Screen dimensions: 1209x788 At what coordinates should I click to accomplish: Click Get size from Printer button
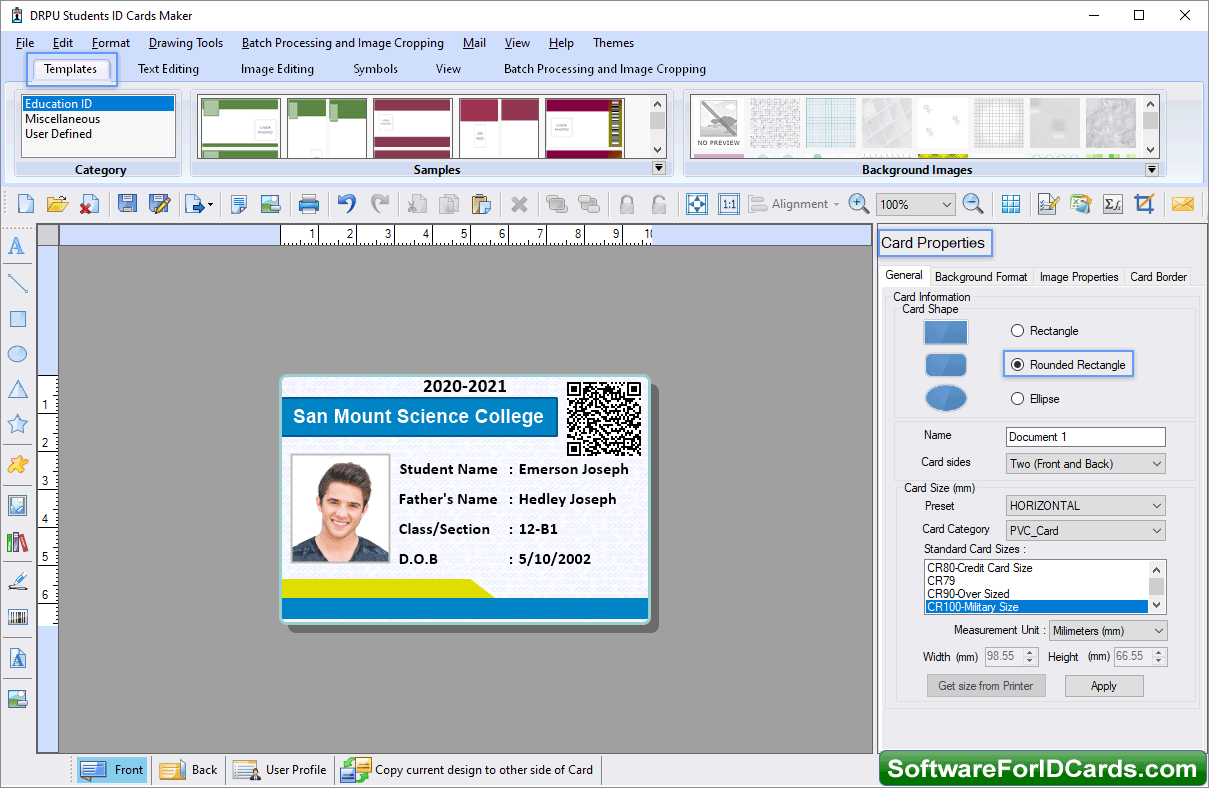pyautogui.click(x=986, y=686)
